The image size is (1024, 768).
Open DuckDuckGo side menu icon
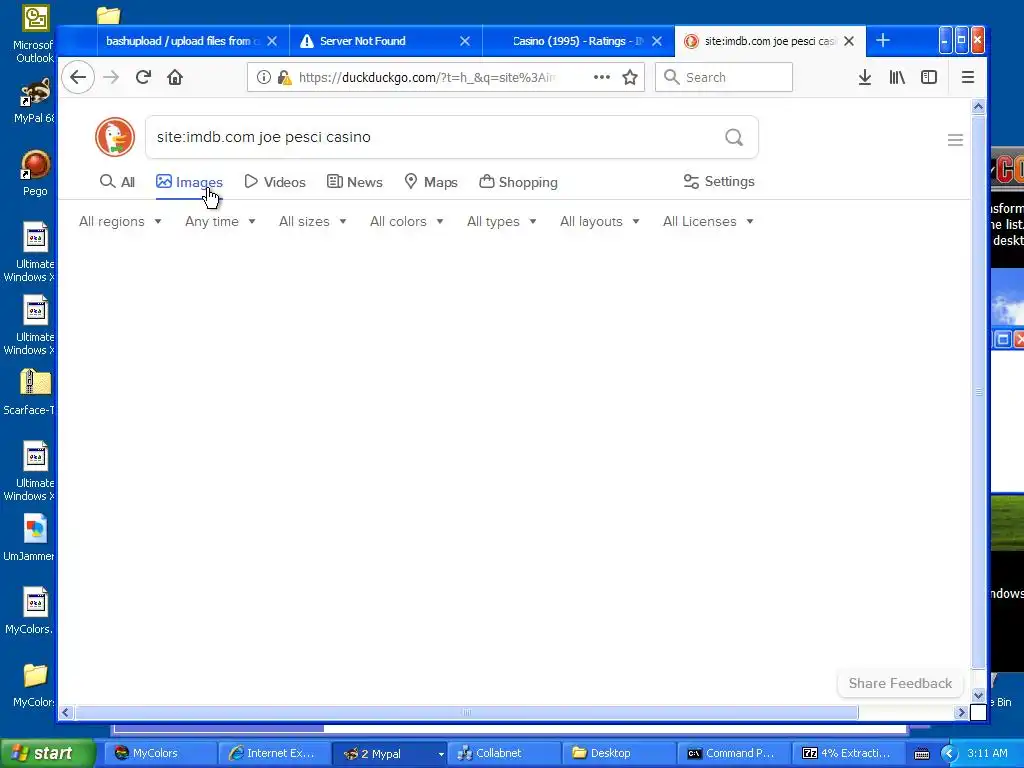point(955,140)
